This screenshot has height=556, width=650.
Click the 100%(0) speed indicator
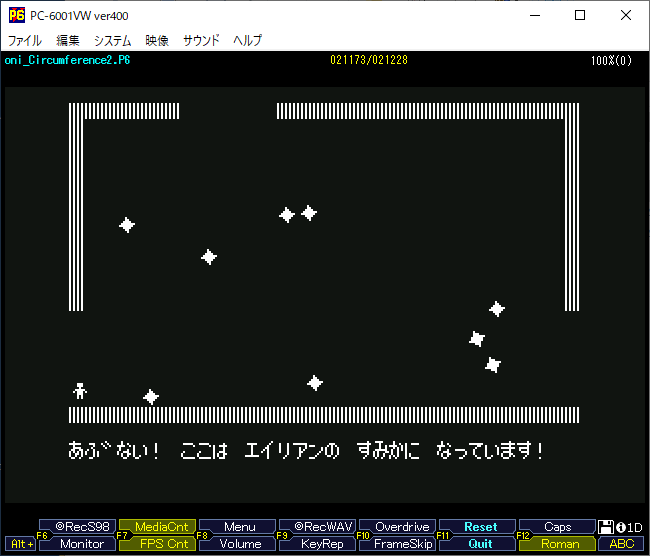tap(611, 61)
